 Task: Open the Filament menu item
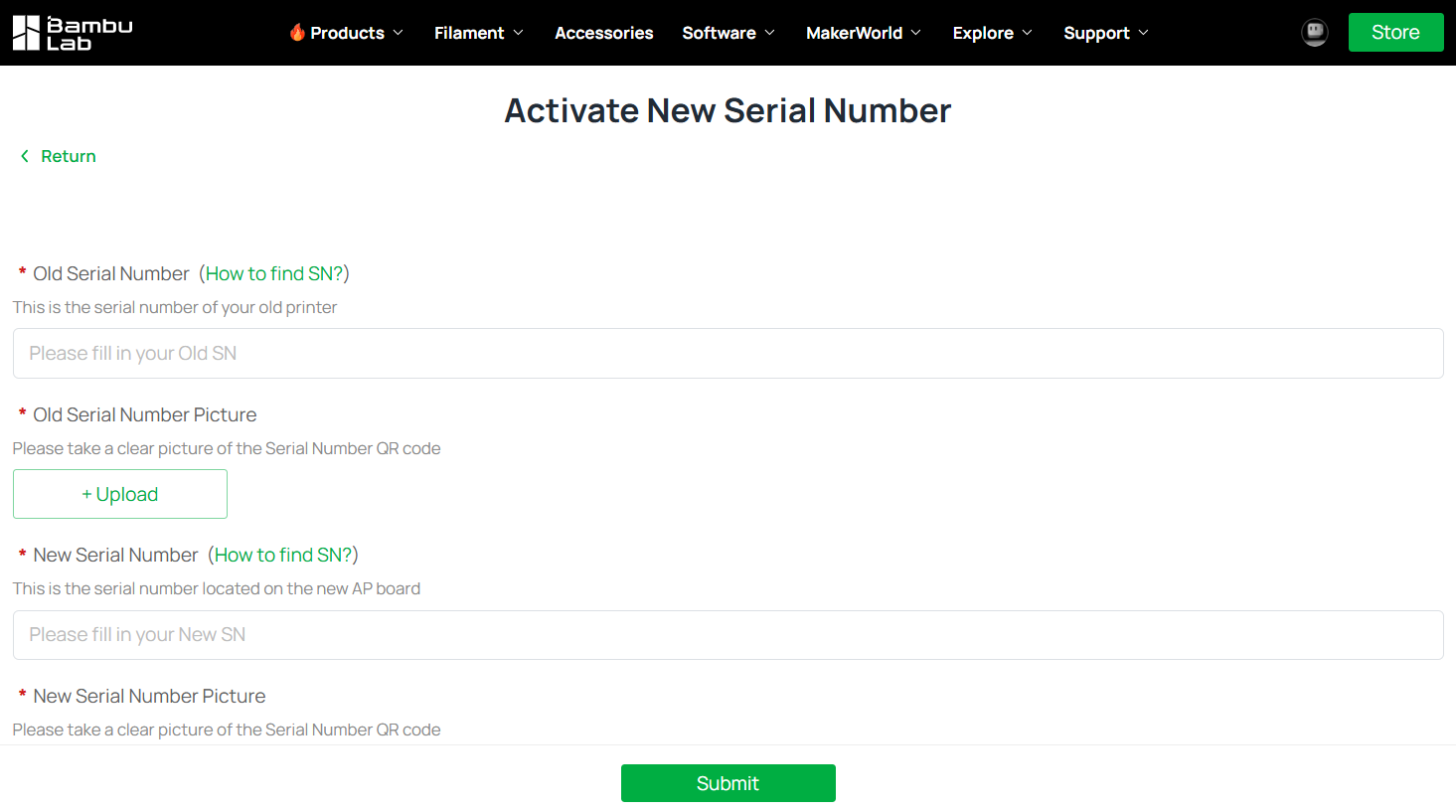(x=468, y=33)
